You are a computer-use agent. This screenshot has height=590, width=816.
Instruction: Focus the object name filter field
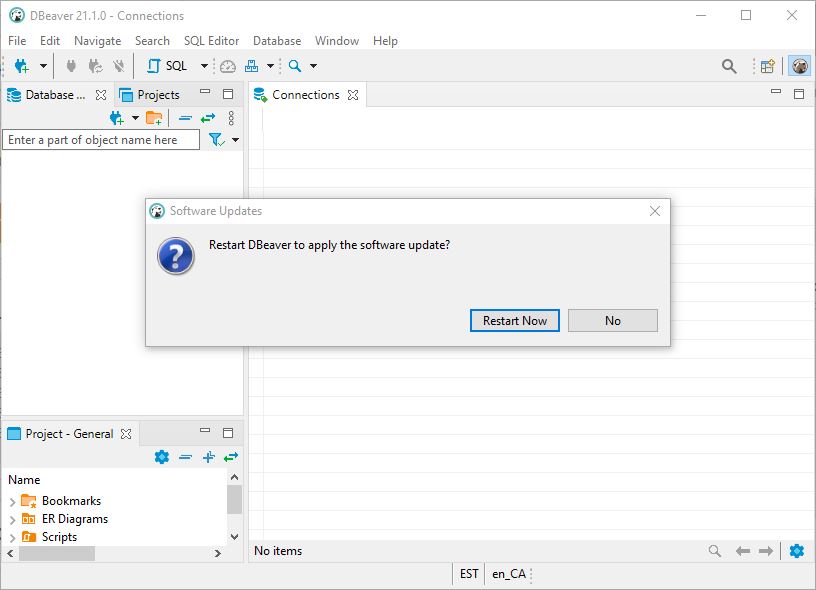(101, 140)
